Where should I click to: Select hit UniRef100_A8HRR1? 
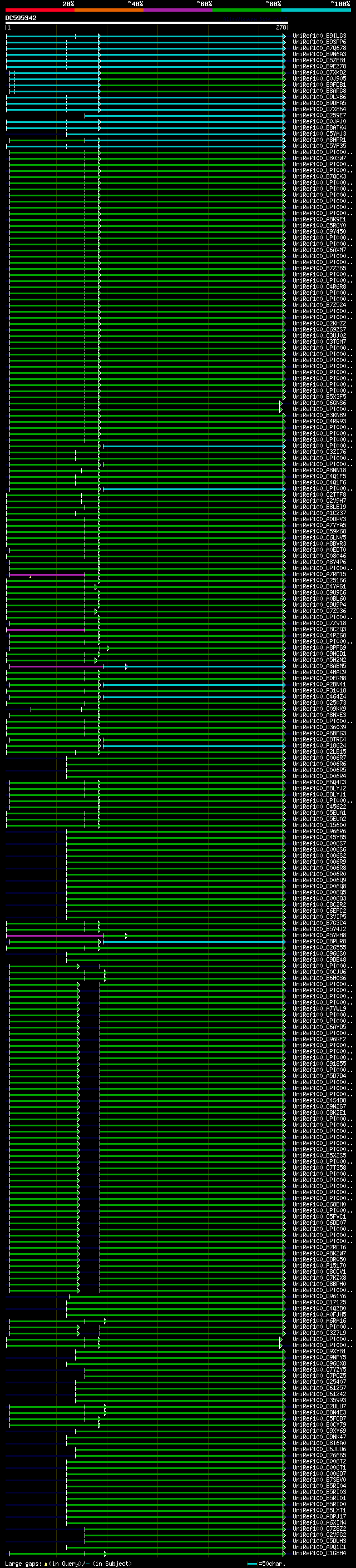[x=319, y=140]
